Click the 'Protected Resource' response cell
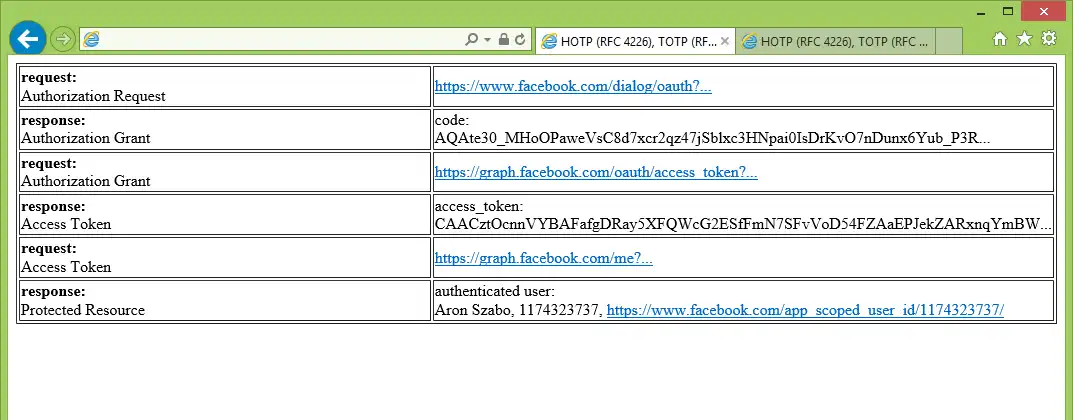The width and height of the screenshot is (1073, 420). (224, 301)
